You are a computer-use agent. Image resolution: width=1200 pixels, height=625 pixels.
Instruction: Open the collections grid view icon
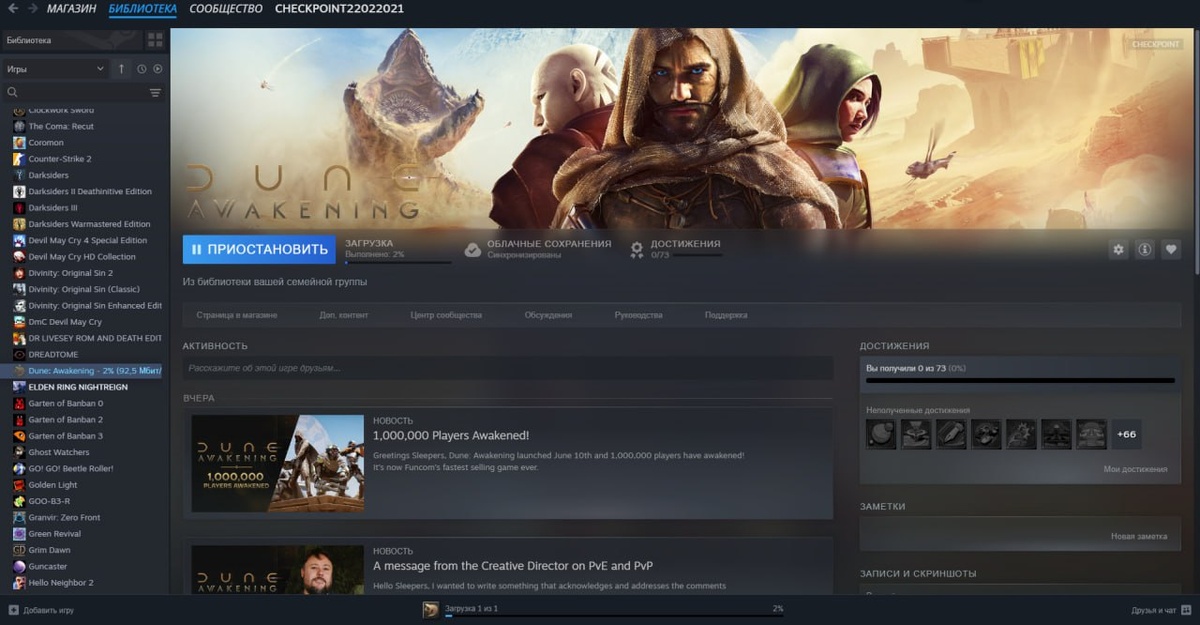[155, 40]
